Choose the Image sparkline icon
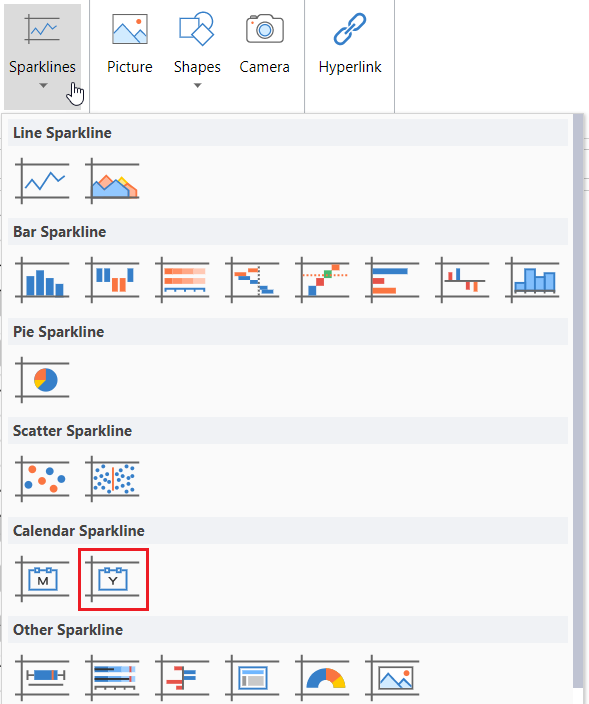The height and width of the screenshot is (704, 589). 393,678
